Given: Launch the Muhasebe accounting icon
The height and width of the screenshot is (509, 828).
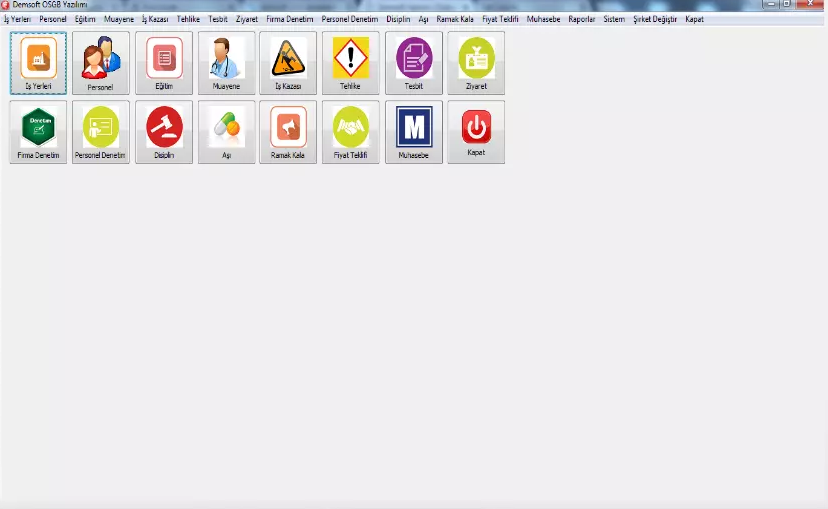Looking at the screenshot, I should pyautogui.click(x=413, y=131).
